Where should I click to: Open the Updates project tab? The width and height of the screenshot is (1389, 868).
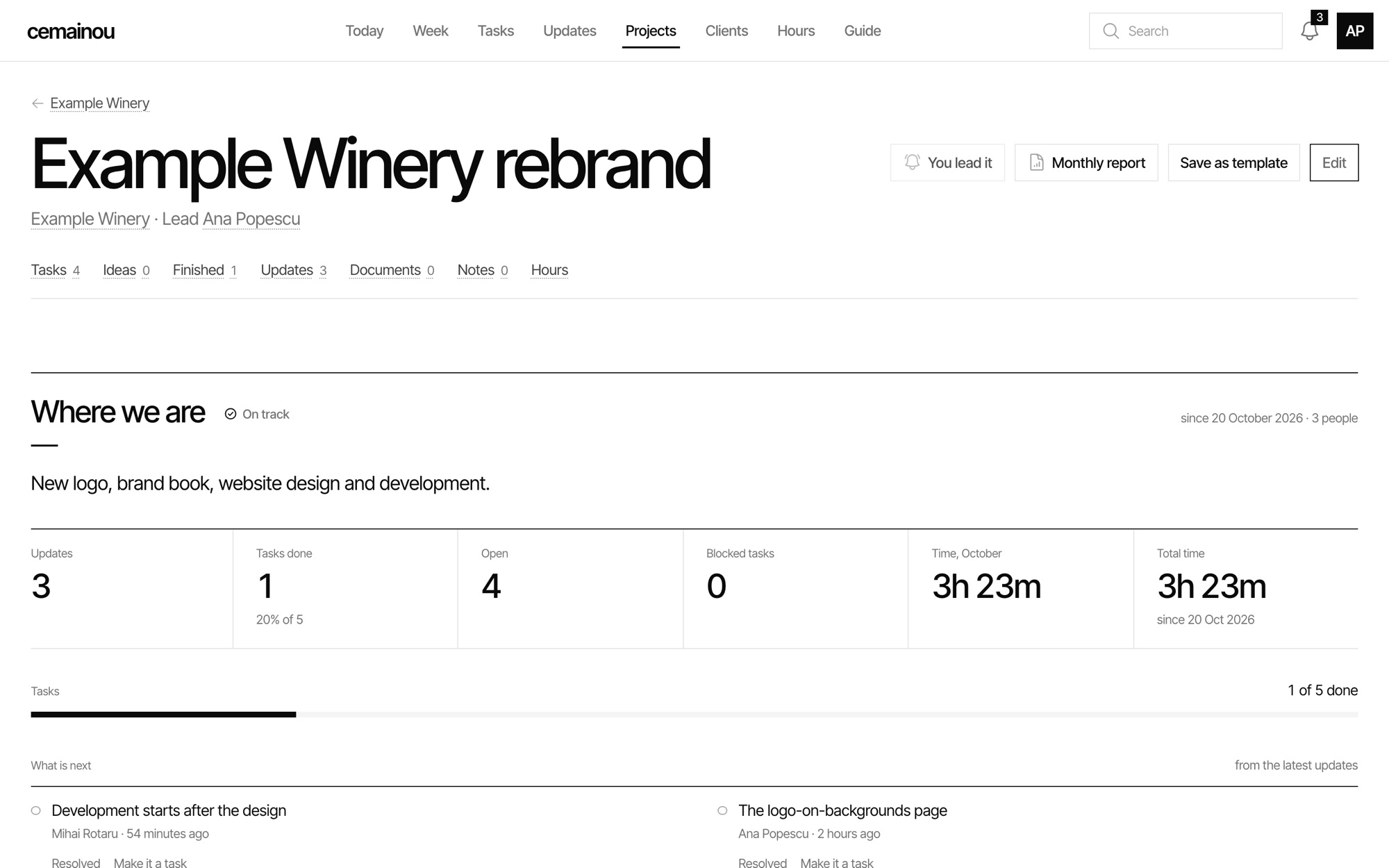point(293,270)
